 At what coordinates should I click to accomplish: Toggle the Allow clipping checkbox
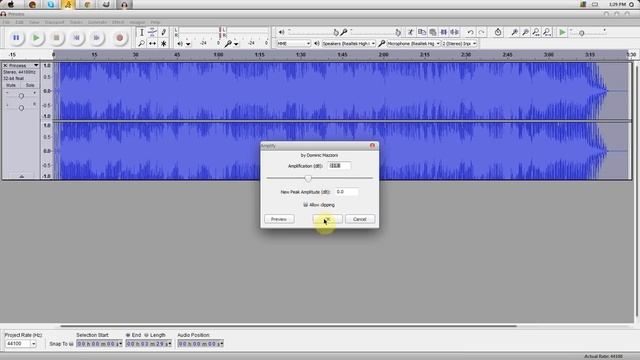click(305, 205)
